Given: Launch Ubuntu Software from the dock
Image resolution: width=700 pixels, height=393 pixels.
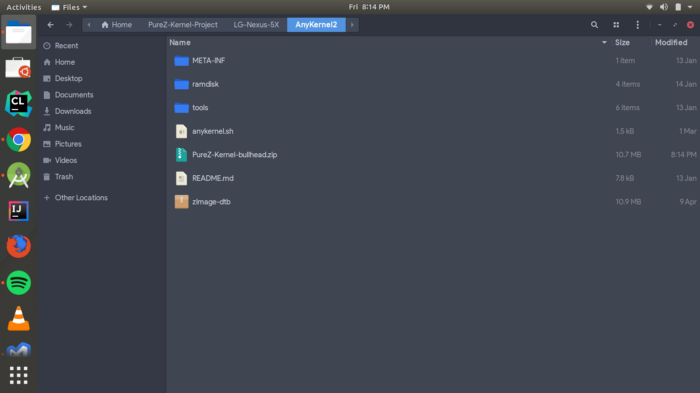Looking at the screenshot, I should [18, 68].
